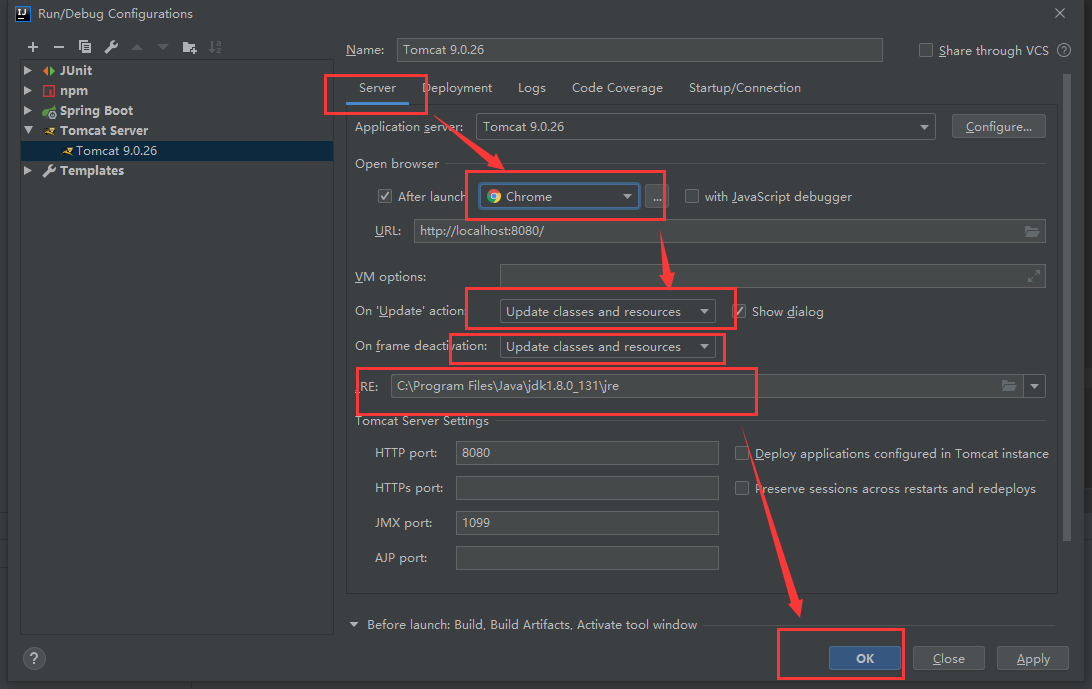Viewport: 1092px width, 689px height.
Task: Expand the JUnit node arrow
Action: pyautogui.click(x=28, y=70)
